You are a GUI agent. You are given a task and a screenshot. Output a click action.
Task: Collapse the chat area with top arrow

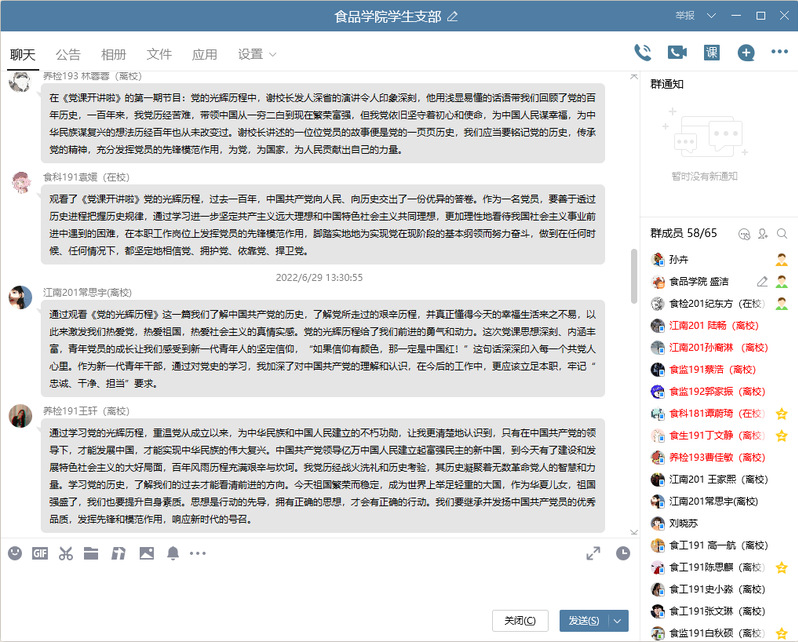point(634,76)
